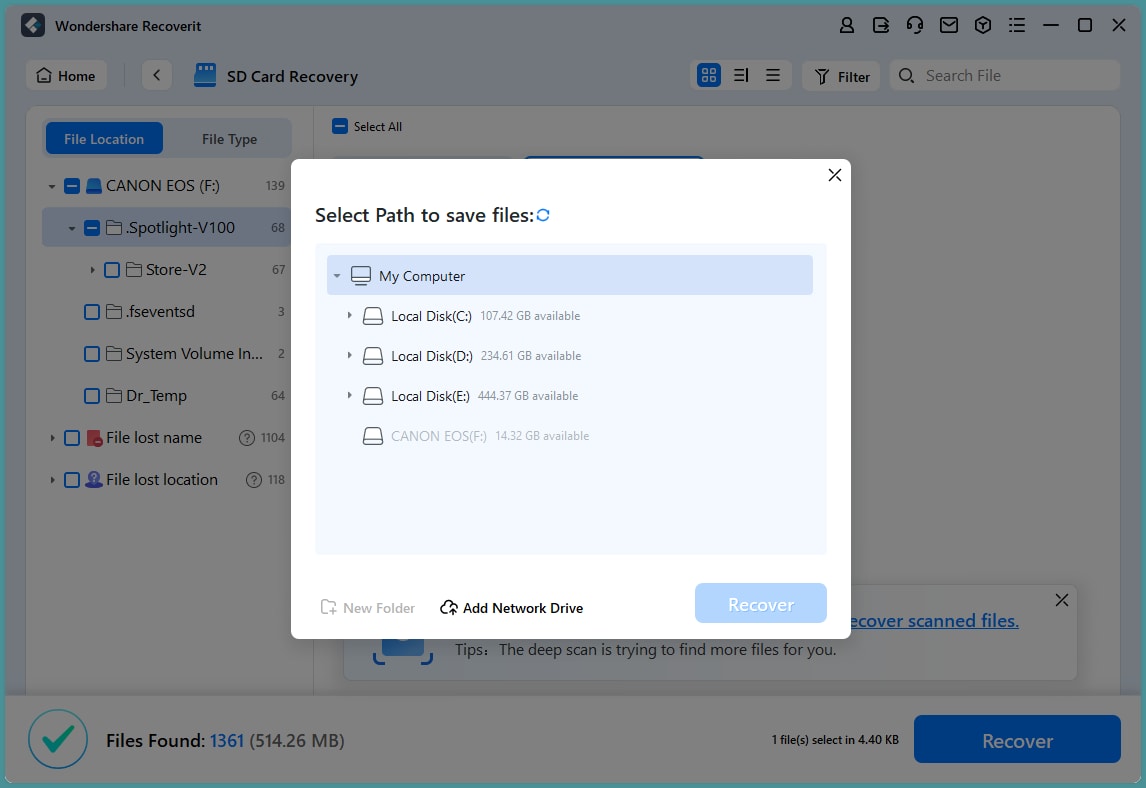Image resolution: width=1146 pixels, height=788 pixels.
Task: Click Recover in the Select Path dialog
Action: (761, 604)
